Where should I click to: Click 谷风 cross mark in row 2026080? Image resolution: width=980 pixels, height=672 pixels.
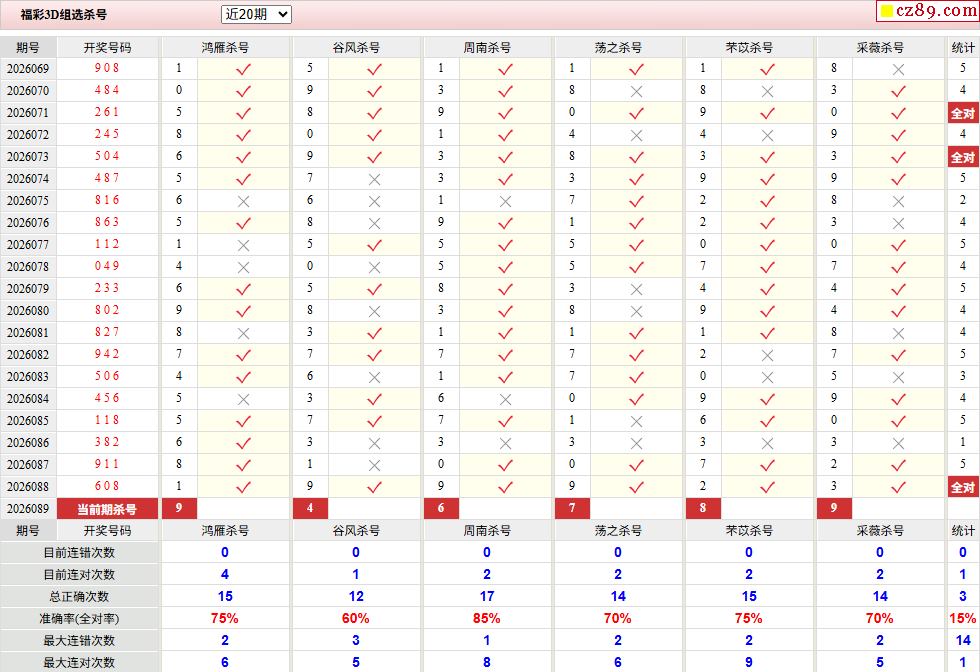(374, 312)
